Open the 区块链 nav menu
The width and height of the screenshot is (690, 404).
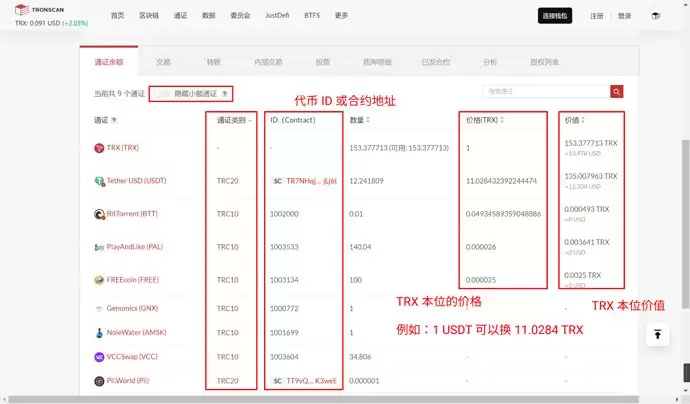click(149, 15)
